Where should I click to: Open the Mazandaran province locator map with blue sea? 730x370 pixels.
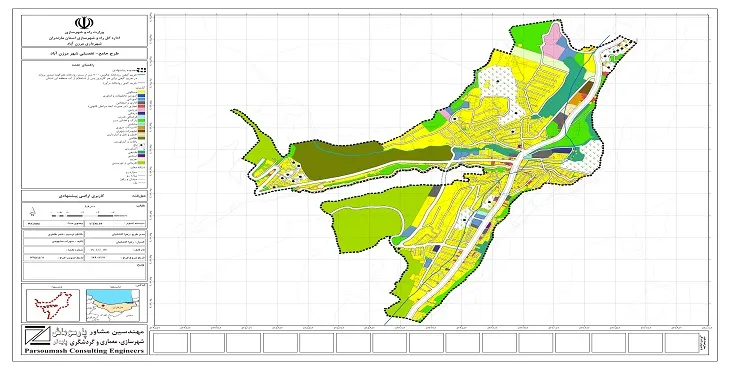(x=113, y=304)
